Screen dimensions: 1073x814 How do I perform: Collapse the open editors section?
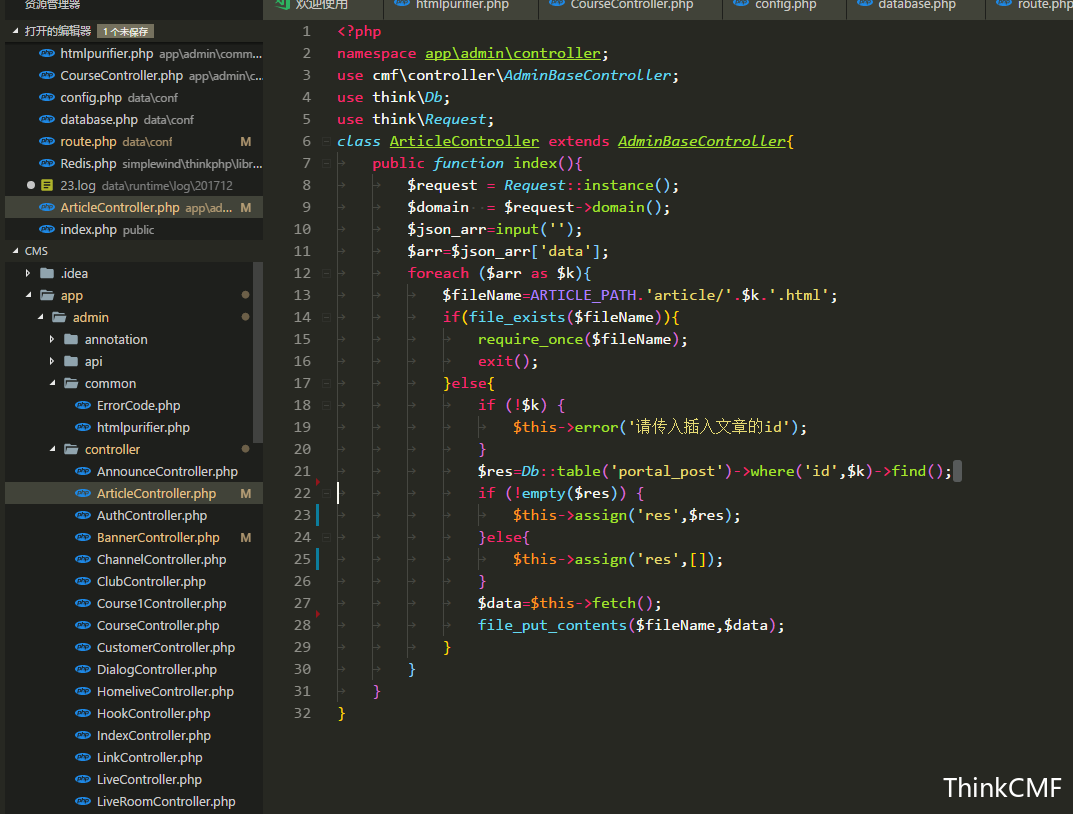click(x=15, y=31)
